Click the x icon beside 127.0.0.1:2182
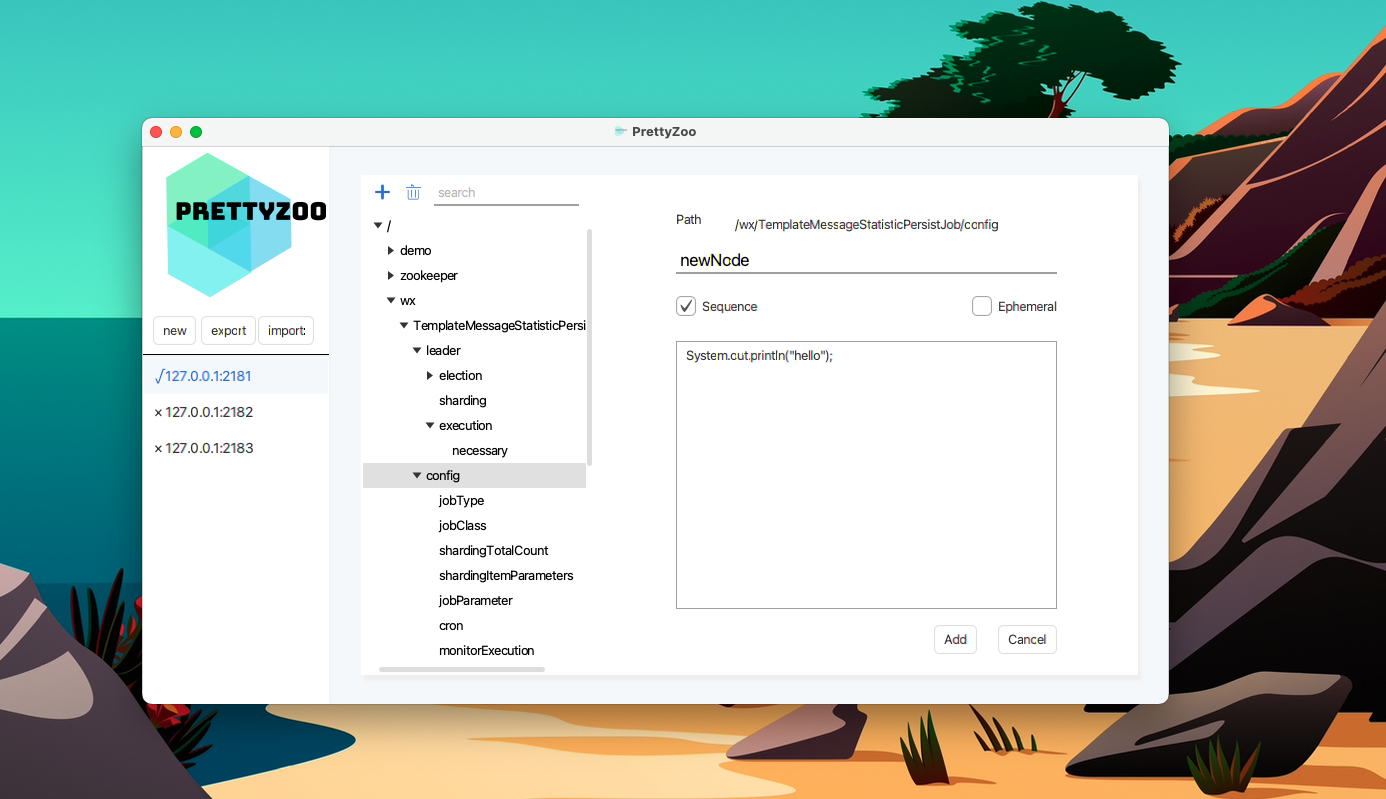The height and width of the screenshot is (799, 1386). click(x=158, y=411)
